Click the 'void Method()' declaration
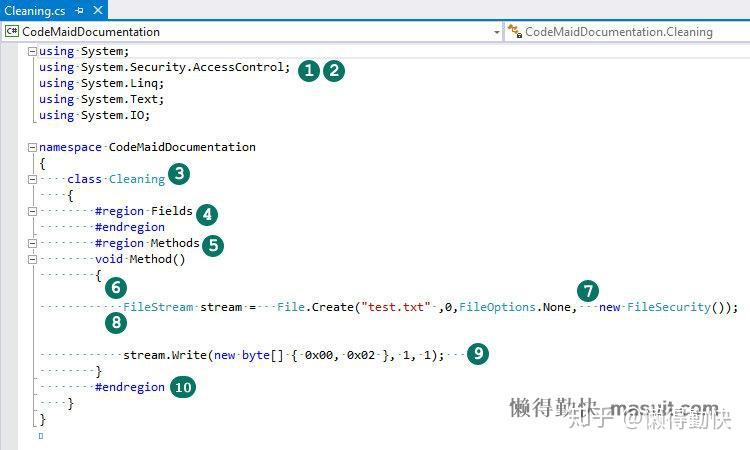 (140, 259)
